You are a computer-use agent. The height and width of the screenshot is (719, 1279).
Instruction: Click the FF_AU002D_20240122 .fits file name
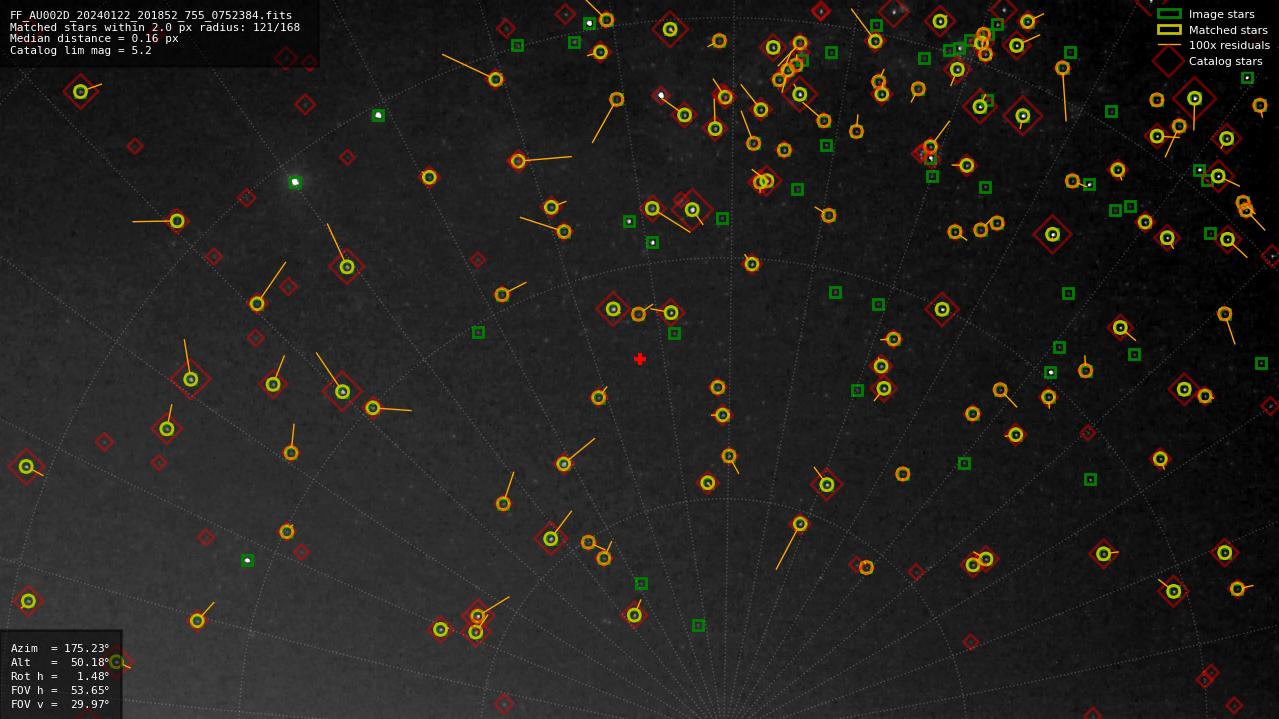151,16
